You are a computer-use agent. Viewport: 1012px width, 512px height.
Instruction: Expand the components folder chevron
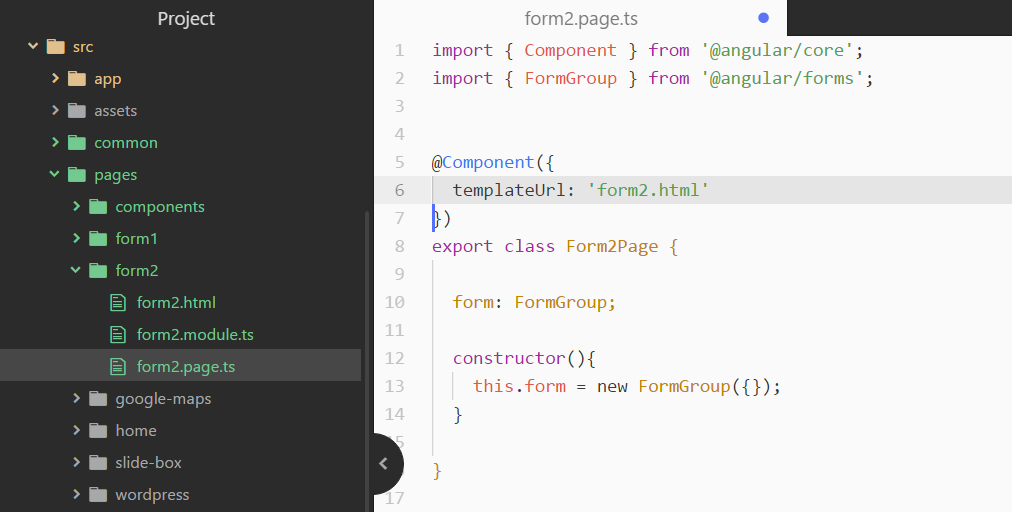[76, 206]
